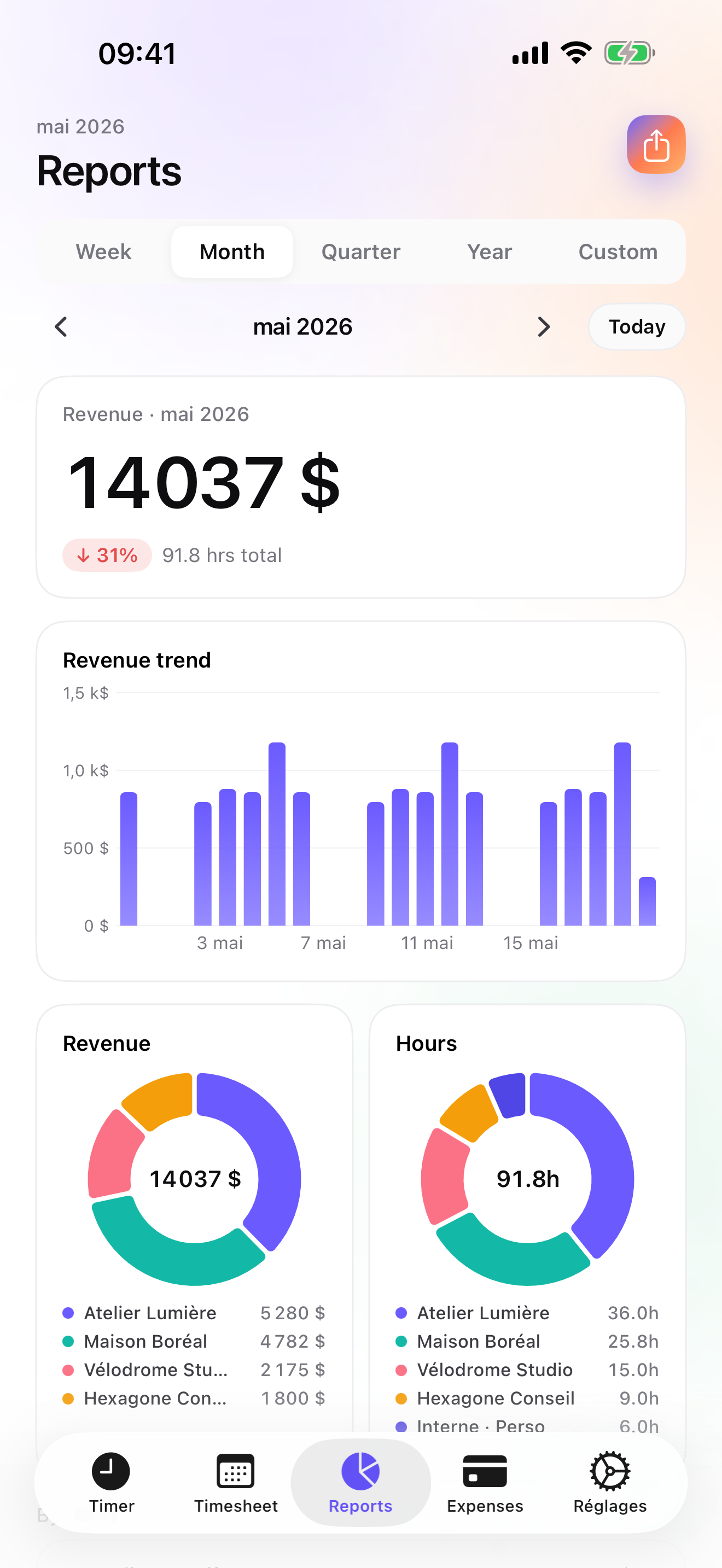Viewport: 722px width, 1568px height.
Task: Choose the Custom date range
Action: 618,252
